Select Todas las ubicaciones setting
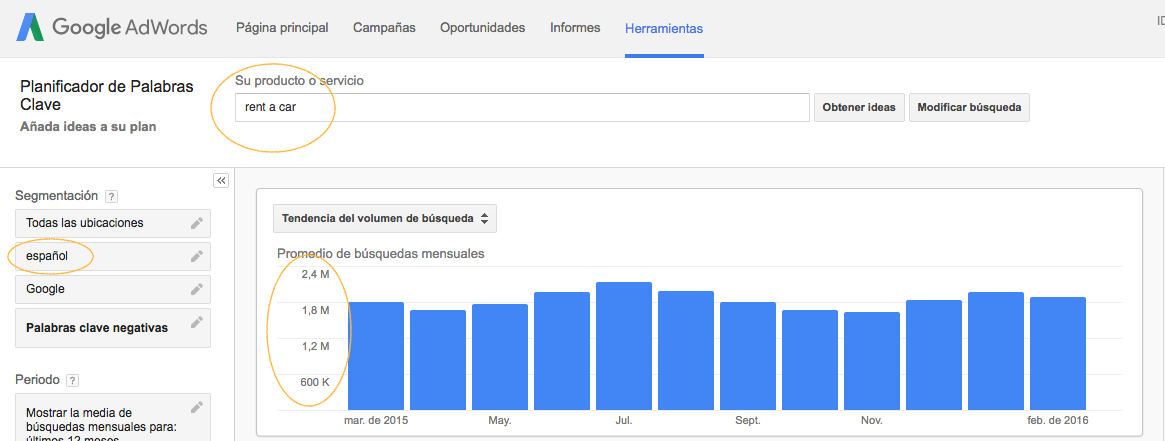The image size is (1165, 441). point(113,223)
